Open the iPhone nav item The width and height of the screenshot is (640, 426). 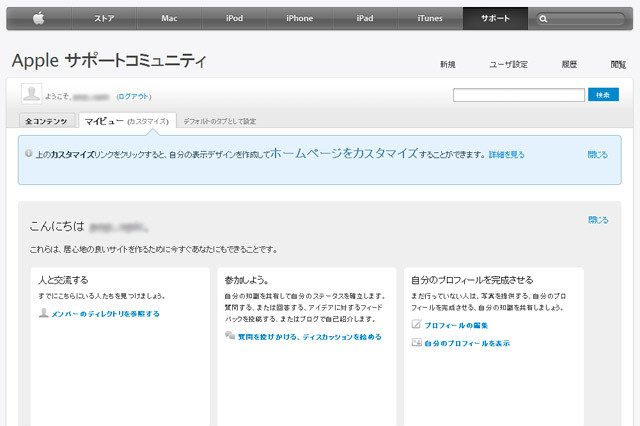[300, 18]
